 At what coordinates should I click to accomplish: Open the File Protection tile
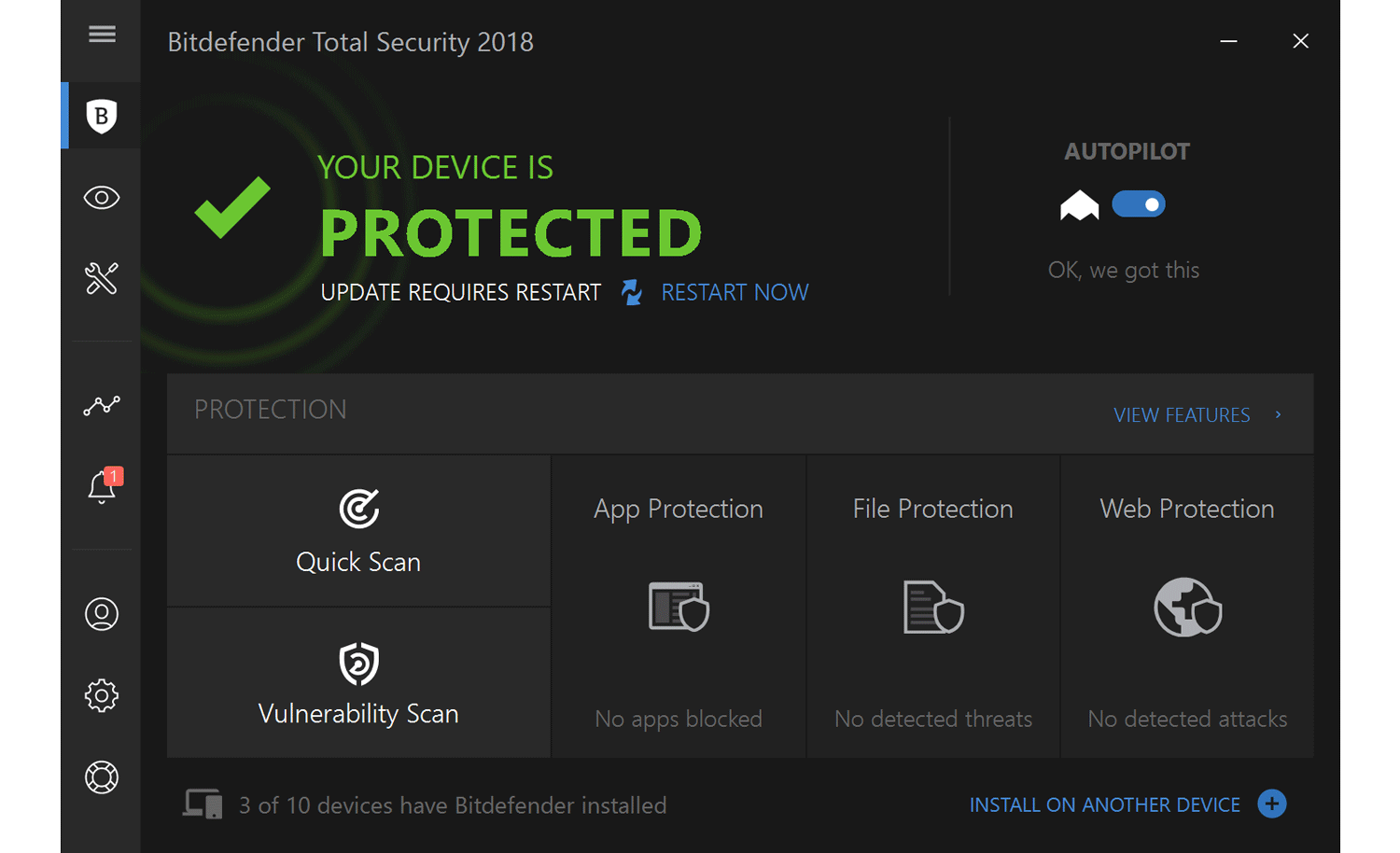(933, 607)
